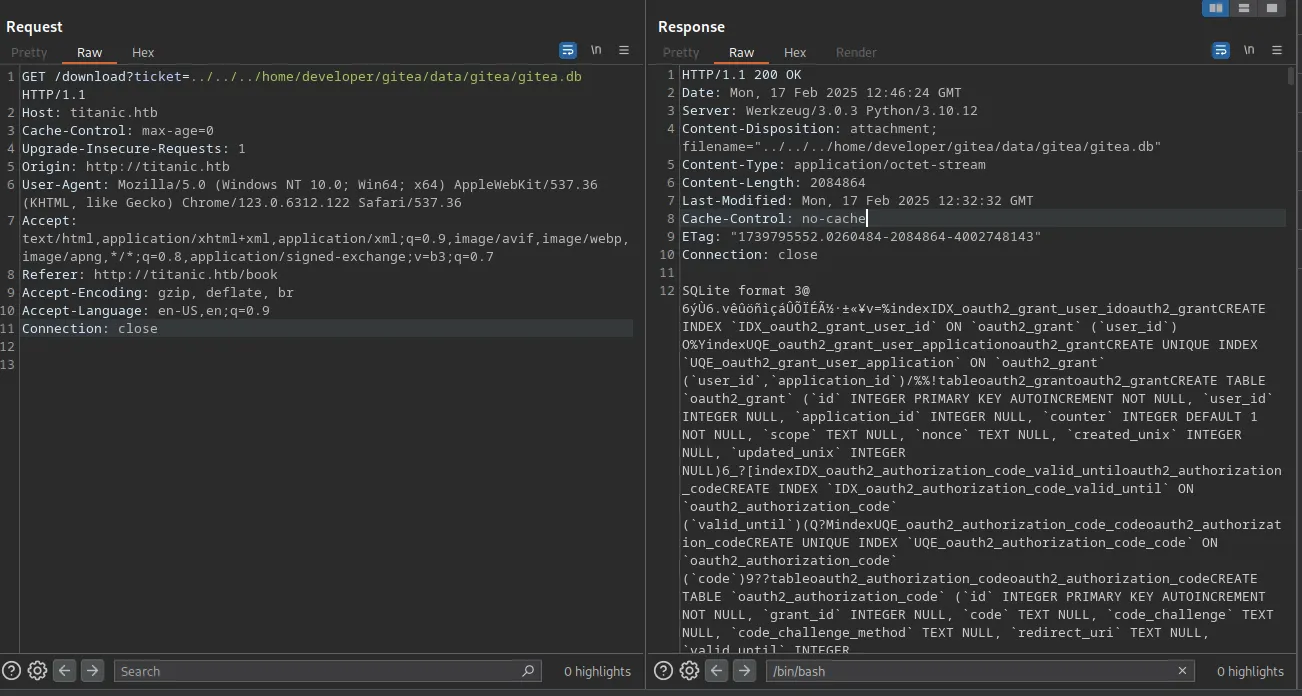This screenshot has height=696, width=1302.
Task: Go to next match in Response search
Action: [x=744, y=671]
